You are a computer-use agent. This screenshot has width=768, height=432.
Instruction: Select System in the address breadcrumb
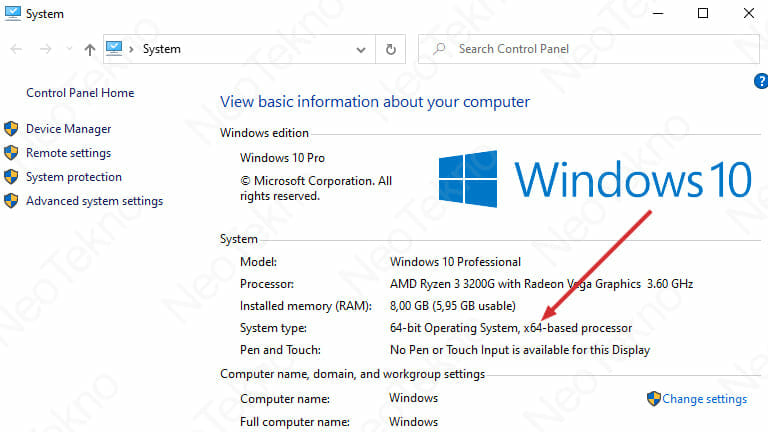[162, 49]
